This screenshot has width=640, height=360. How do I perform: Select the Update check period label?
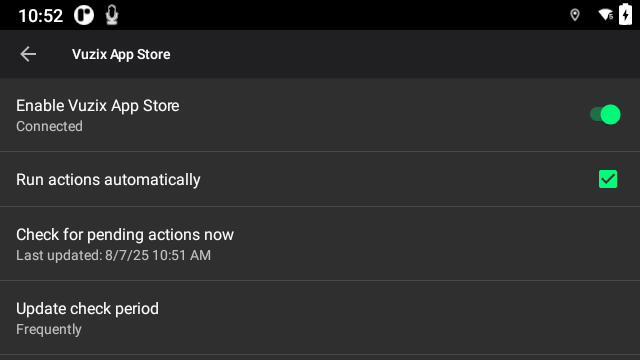(x=87, y=309)
